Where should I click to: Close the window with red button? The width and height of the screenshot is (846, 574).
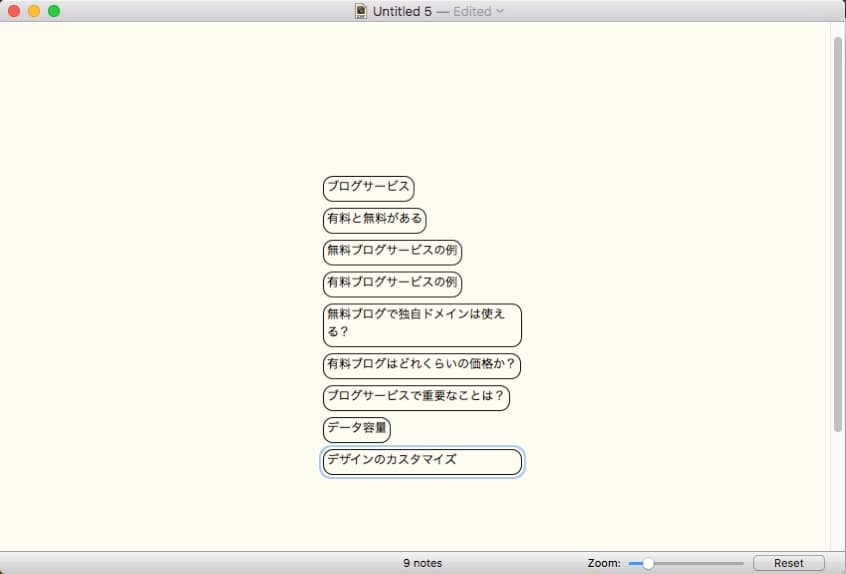[14, 11]
